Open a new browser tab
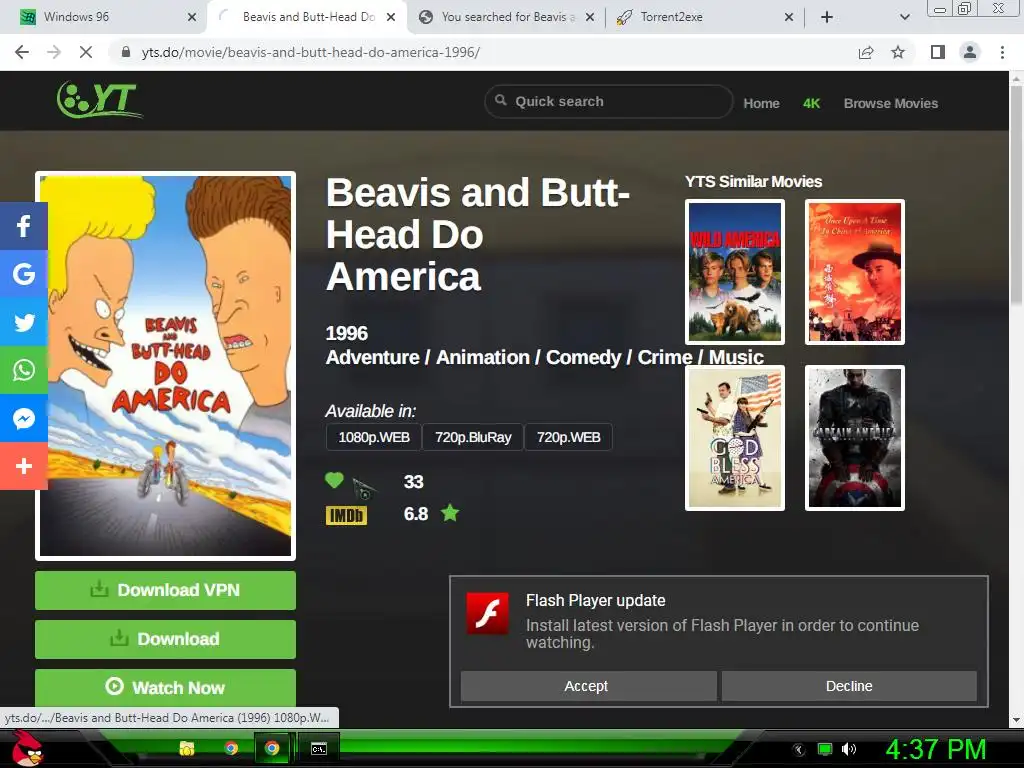This screenshot has width=1024, height=768. click(827, 17)
